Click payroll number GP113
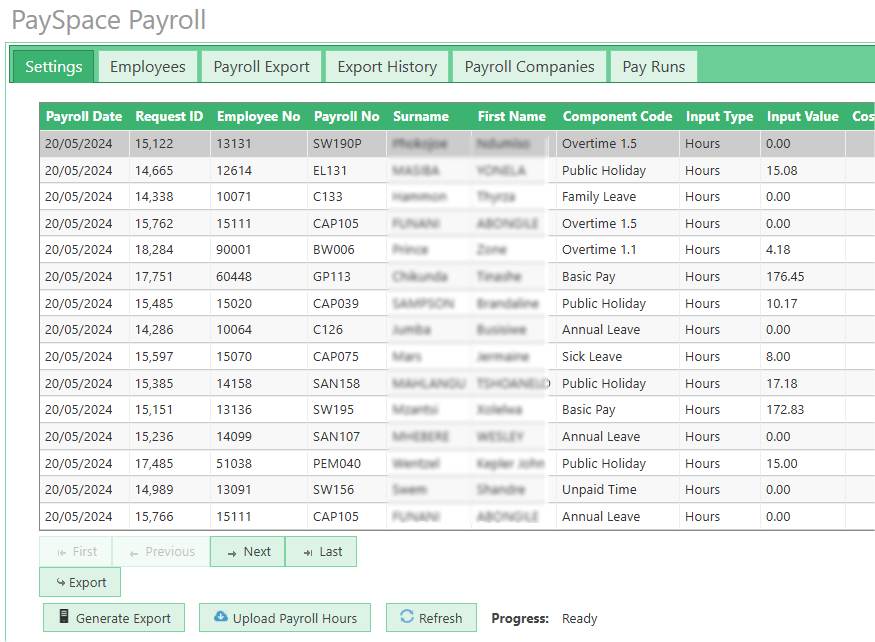The height and width of the screenshot is (642, 875). click(x=347, y=276)
